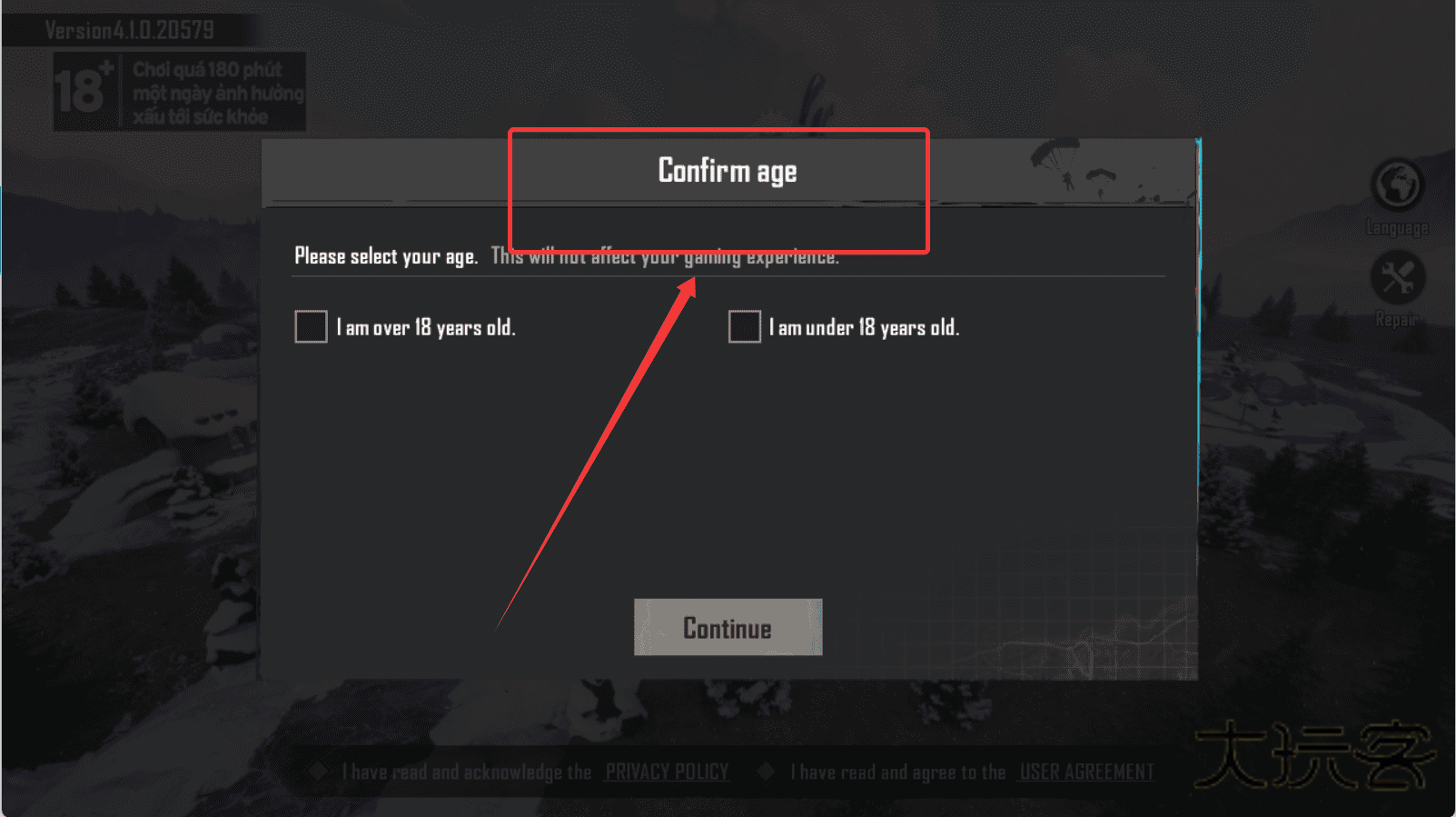Viewport: 1456px width, 817px height.
Task: Click the Vietnamese 180-minute health warning text
Action: coord(218,93)
